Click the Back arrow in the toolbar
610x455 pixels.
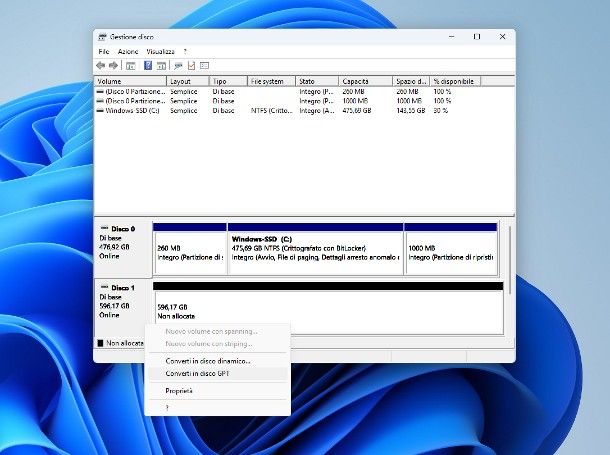point(101,65)
